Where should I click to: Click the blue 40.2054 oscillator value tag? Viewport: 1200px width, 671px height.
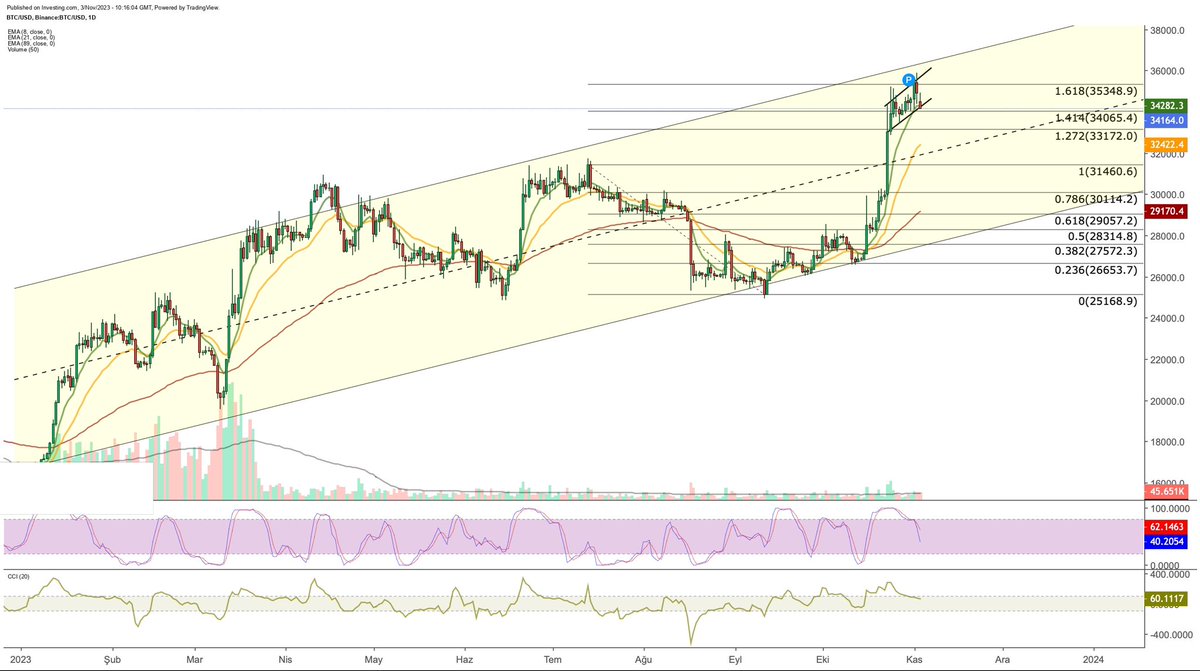(1168, 540)
